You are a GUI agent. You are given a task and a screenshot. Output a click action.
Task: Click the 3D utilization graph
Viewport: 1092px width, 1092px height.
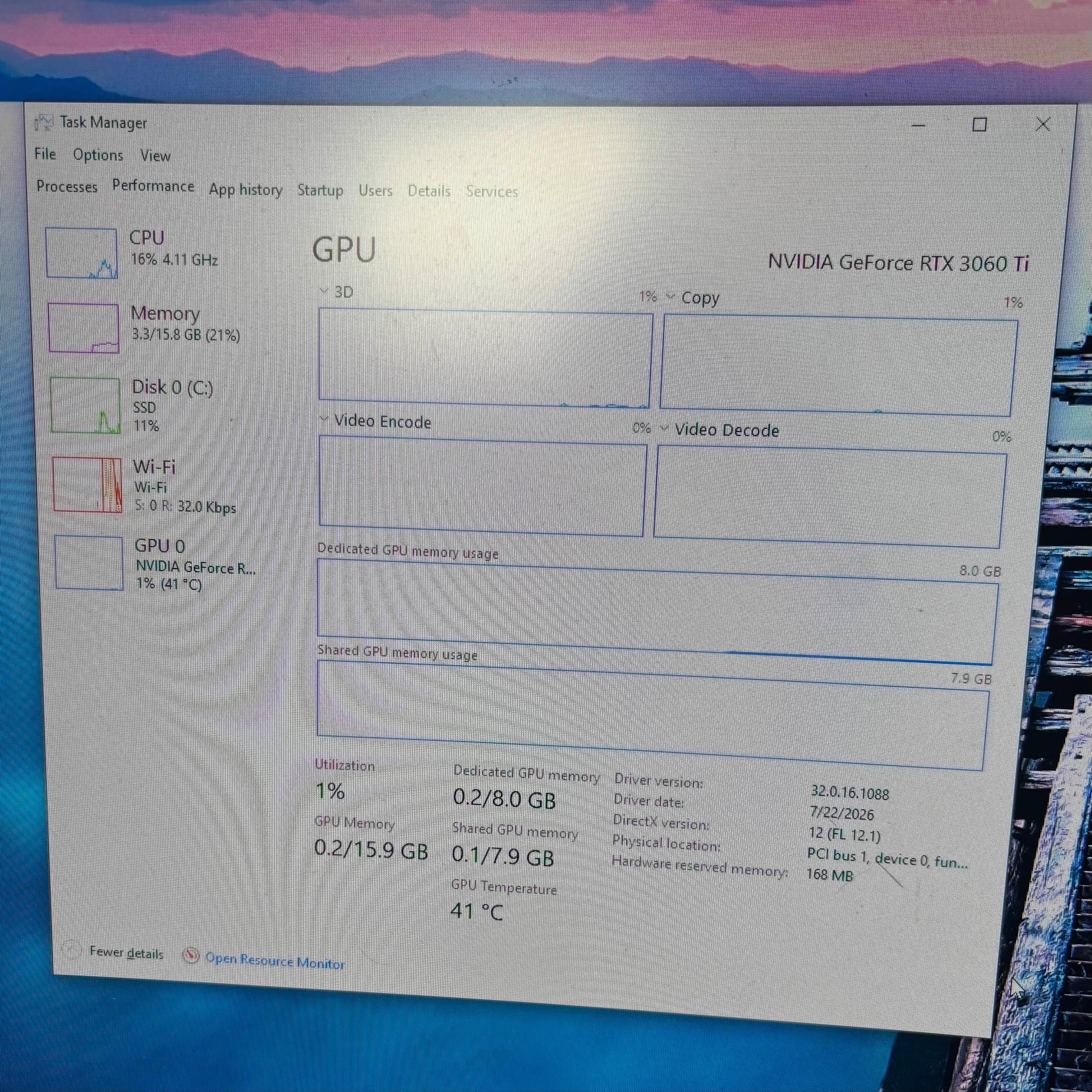[x=486, y=358]
